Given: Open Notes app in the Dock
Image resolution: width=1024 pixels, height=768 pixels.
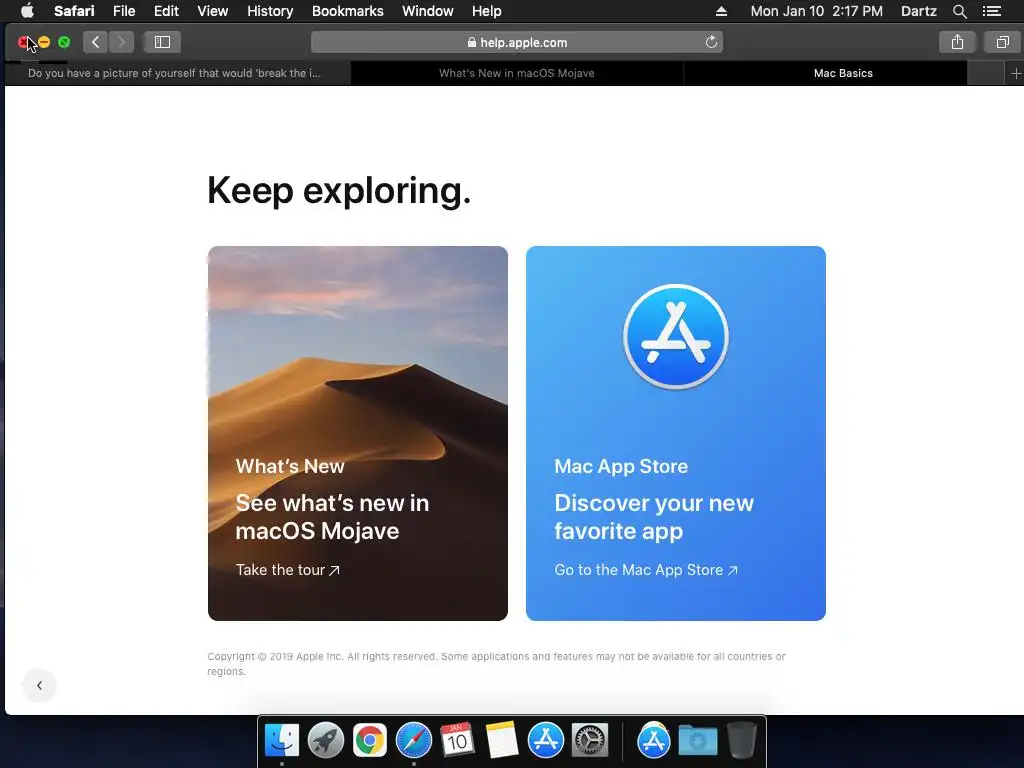Looking at the screenshot, I should tap(502, 741).
